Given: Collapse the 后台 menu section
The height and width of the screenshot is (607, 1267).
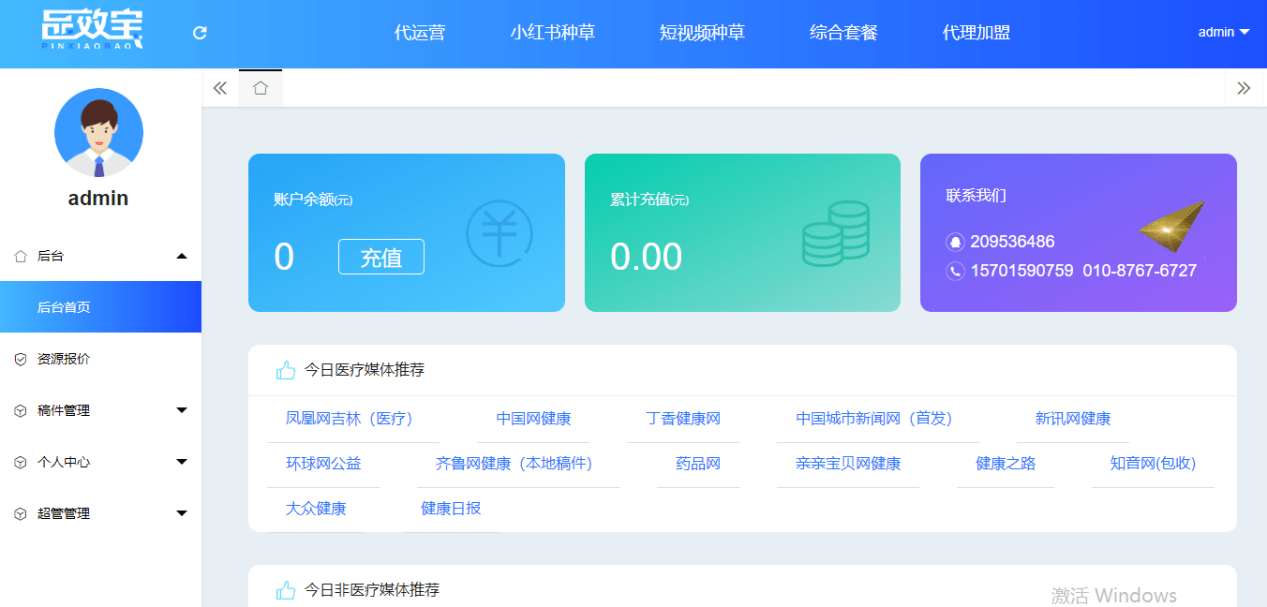Looking at the screenshot, I should pyautogui.click(x=182, y=255).
